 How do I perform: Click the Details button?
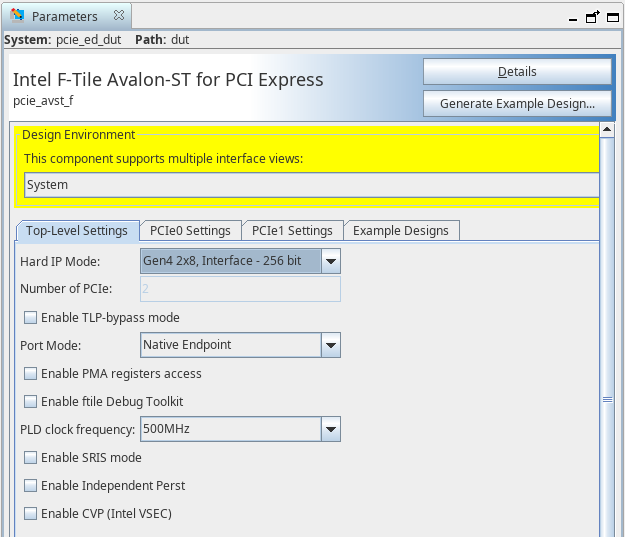516,72
